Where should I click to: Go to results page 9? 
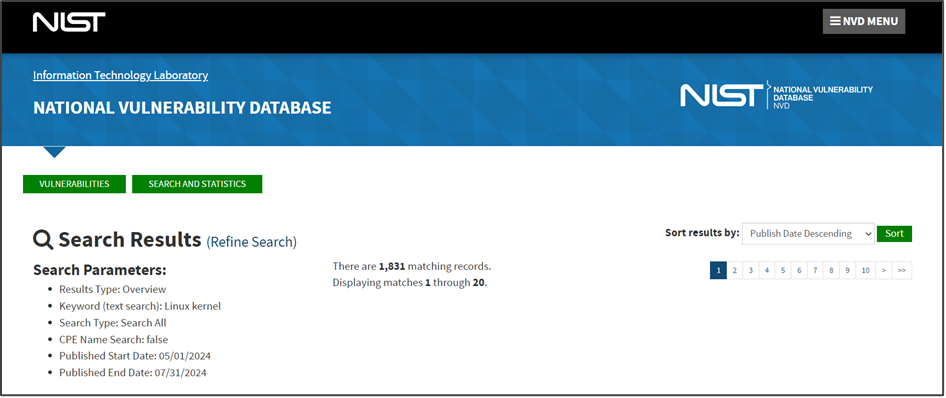pos(848,271)
